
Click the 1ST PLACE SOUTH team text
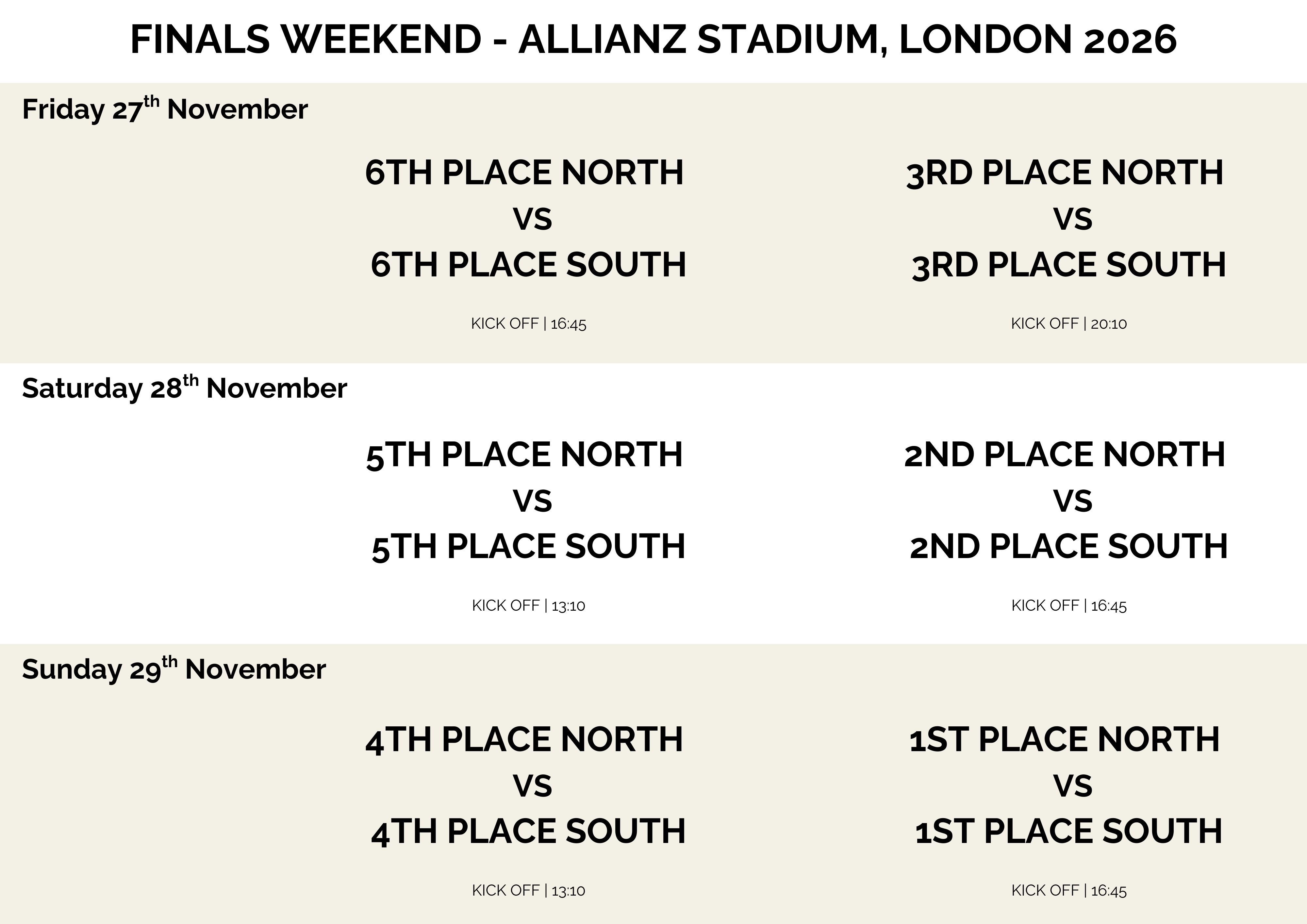click(x=1068, y=831)
